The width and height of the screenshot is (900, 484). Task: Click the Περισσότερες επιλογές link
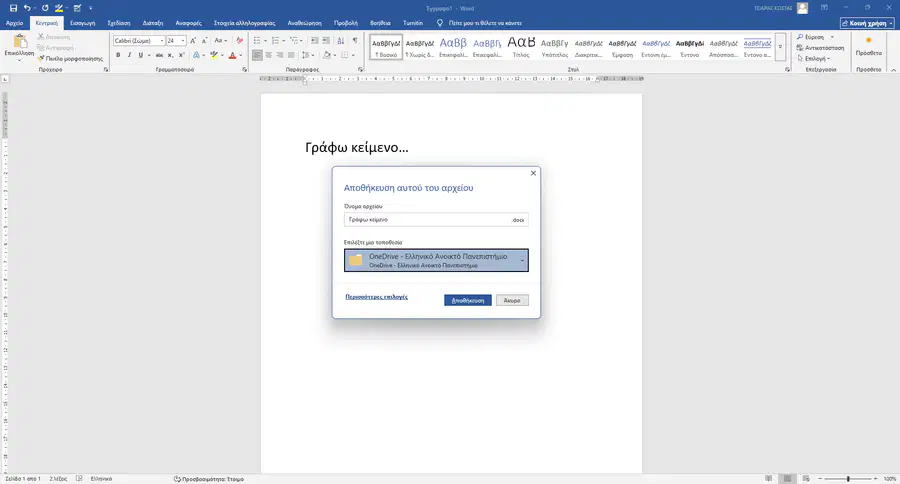[x=377, y=297]
